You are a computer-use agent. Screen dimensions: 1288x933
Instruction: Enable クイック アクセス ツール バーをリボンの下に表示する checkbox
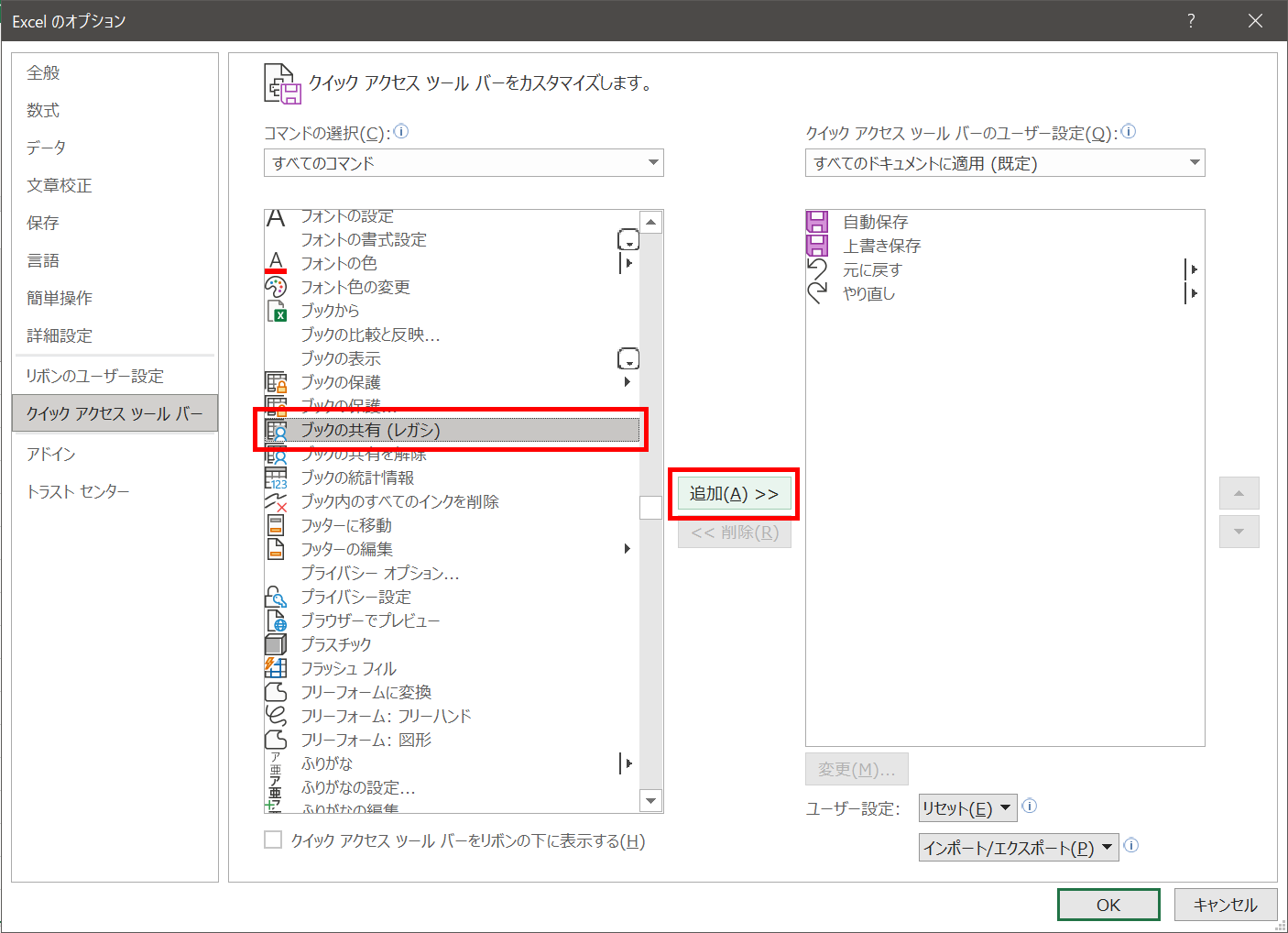(x=273, y=840)
